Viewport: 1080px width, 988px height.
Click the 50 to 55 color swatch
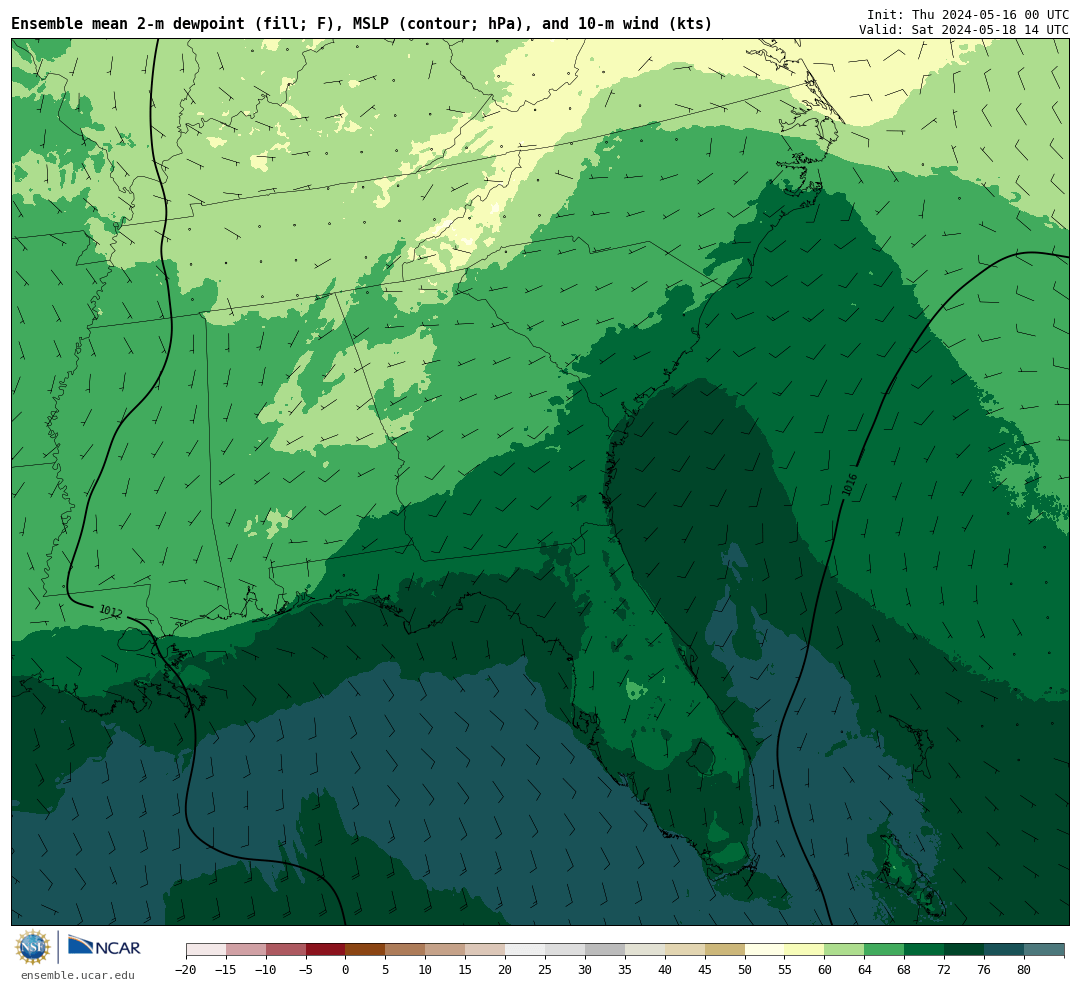(x=765, y=950)
